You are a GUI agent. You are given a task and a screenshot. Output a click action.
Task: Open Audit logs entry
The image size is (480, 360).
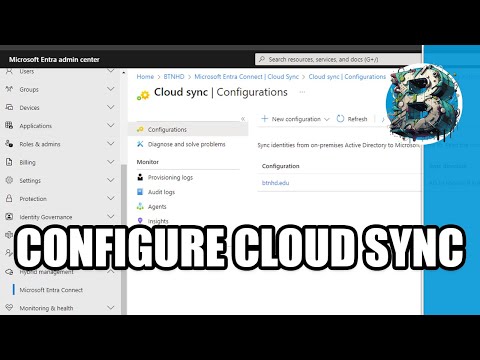161,192
